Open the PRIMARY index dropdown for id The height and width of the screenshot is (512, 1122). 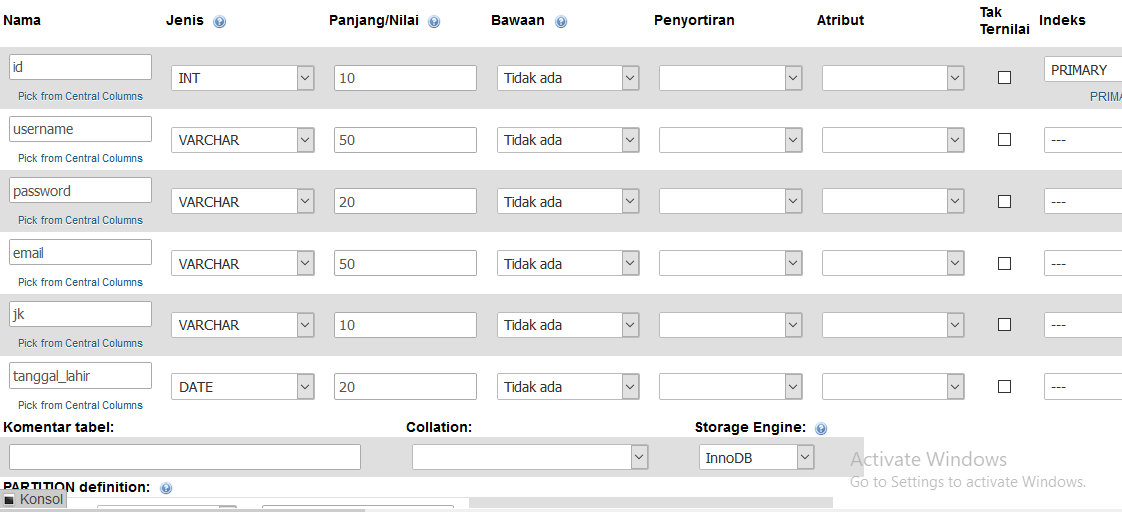(x=1083, y=70)
